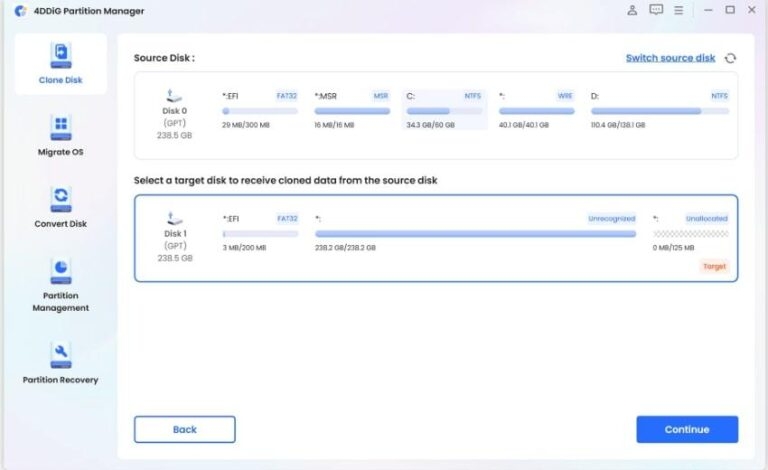Select the WRE recovery partition
The image size is (768, 470).
[x=536, y=109]
